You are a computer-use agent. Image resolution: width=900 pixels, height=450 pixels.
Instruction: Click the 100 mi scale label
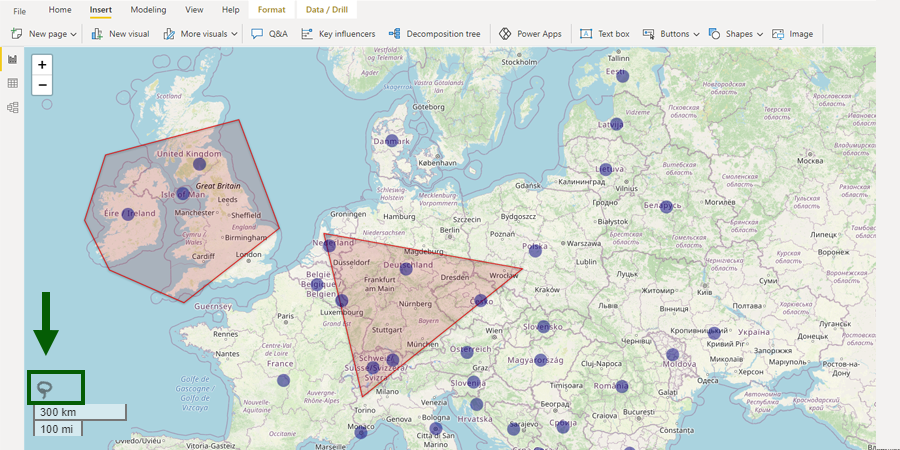(x=57, y=429)
